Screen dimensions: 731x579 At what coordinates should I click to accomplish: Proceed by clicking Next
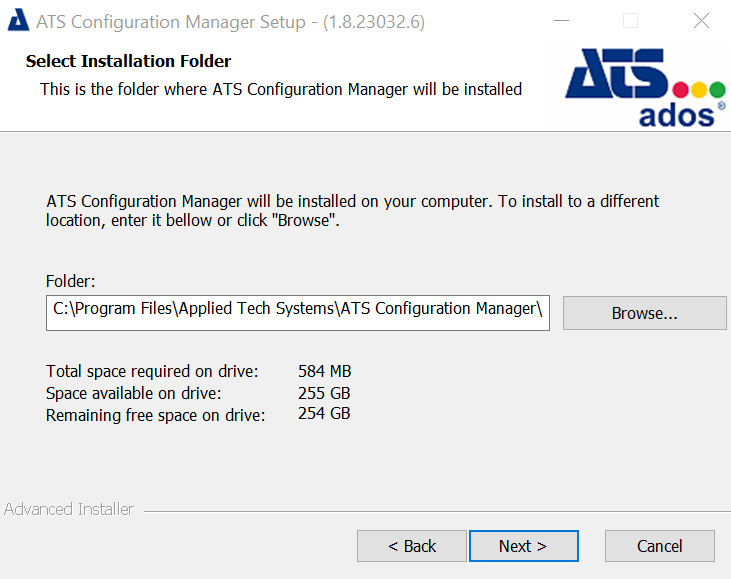523,546
